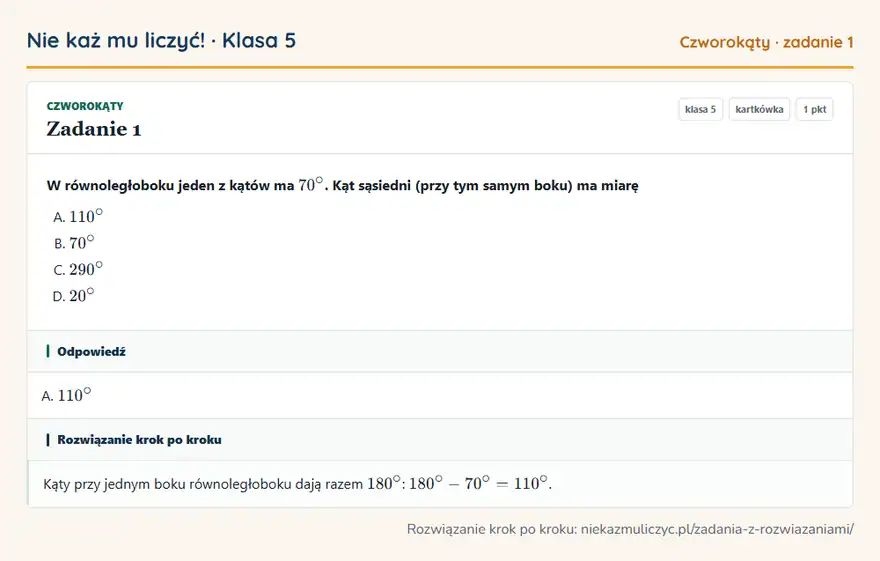Collapse 'Rozwiązanie krok po kroku' section header
This screenshot has height=561, width=880.
click(440, 439)
